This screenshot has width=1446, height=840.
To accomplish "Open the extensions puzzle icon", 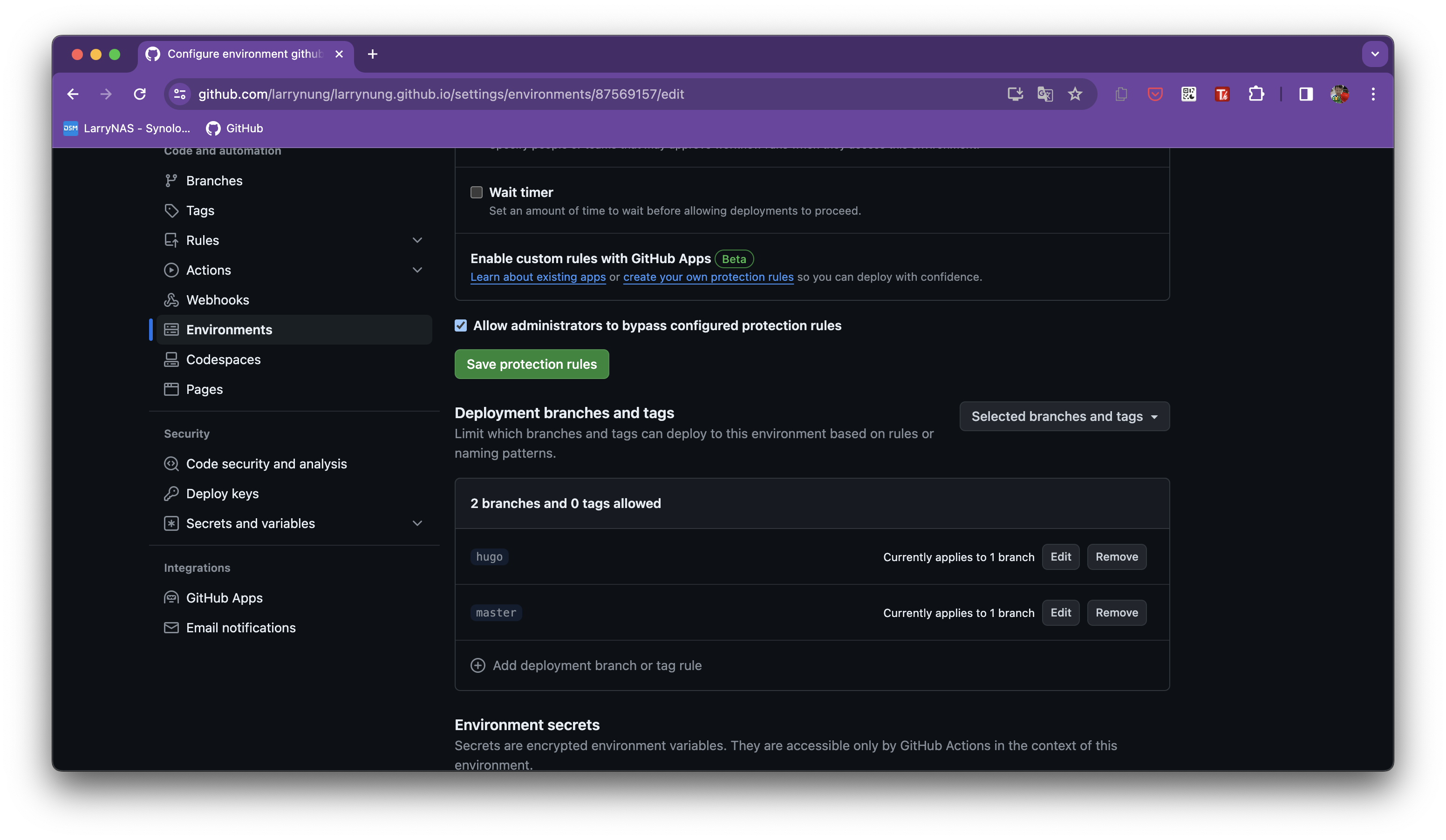I will (x=1256, y=94).
